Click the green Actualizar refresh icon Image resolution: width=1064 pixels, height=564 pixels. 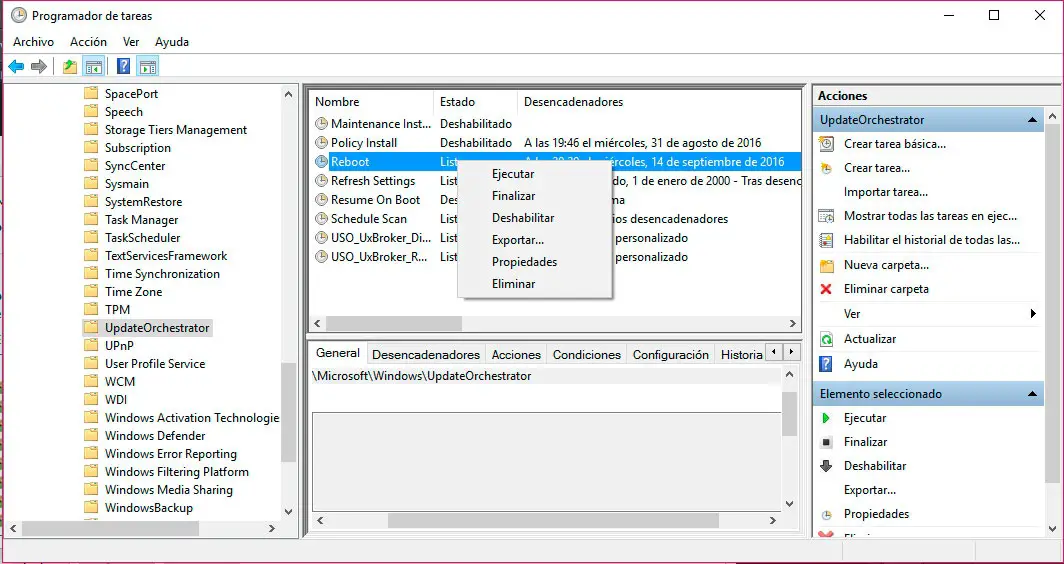[x=826, y=339]
